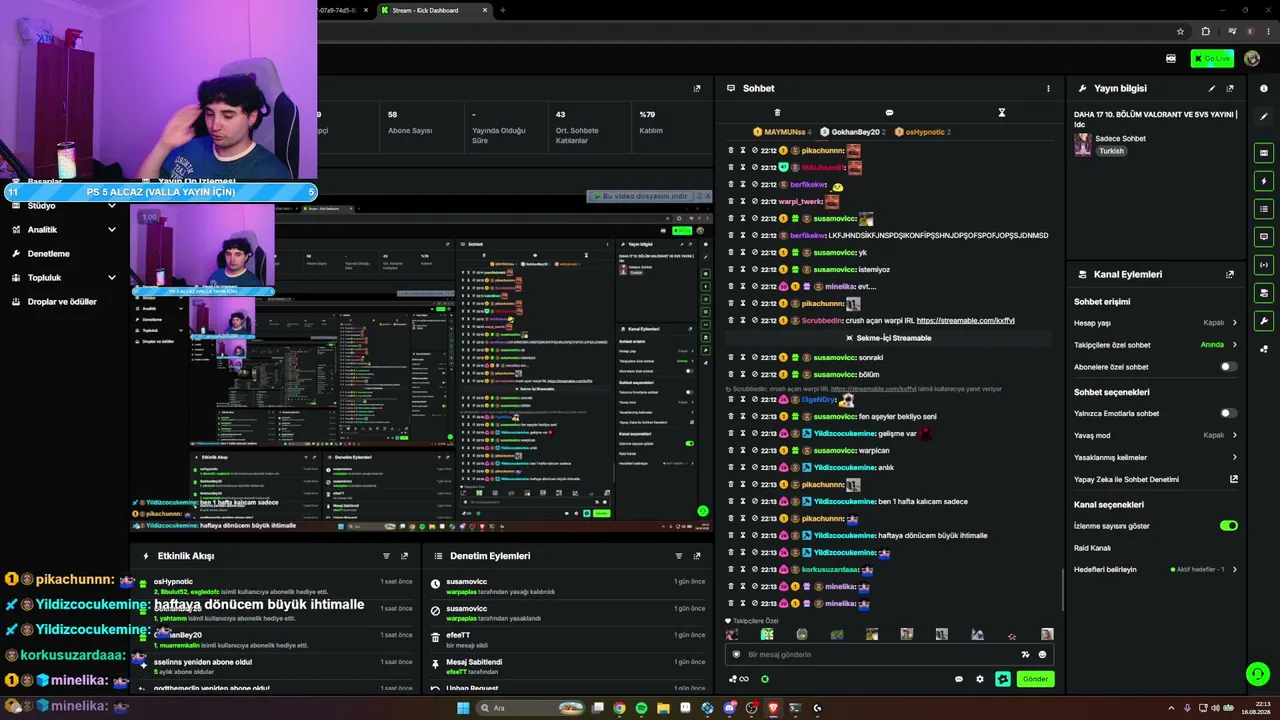
Task: Send message with Gönder button
Action: (x=1035, y=679)
